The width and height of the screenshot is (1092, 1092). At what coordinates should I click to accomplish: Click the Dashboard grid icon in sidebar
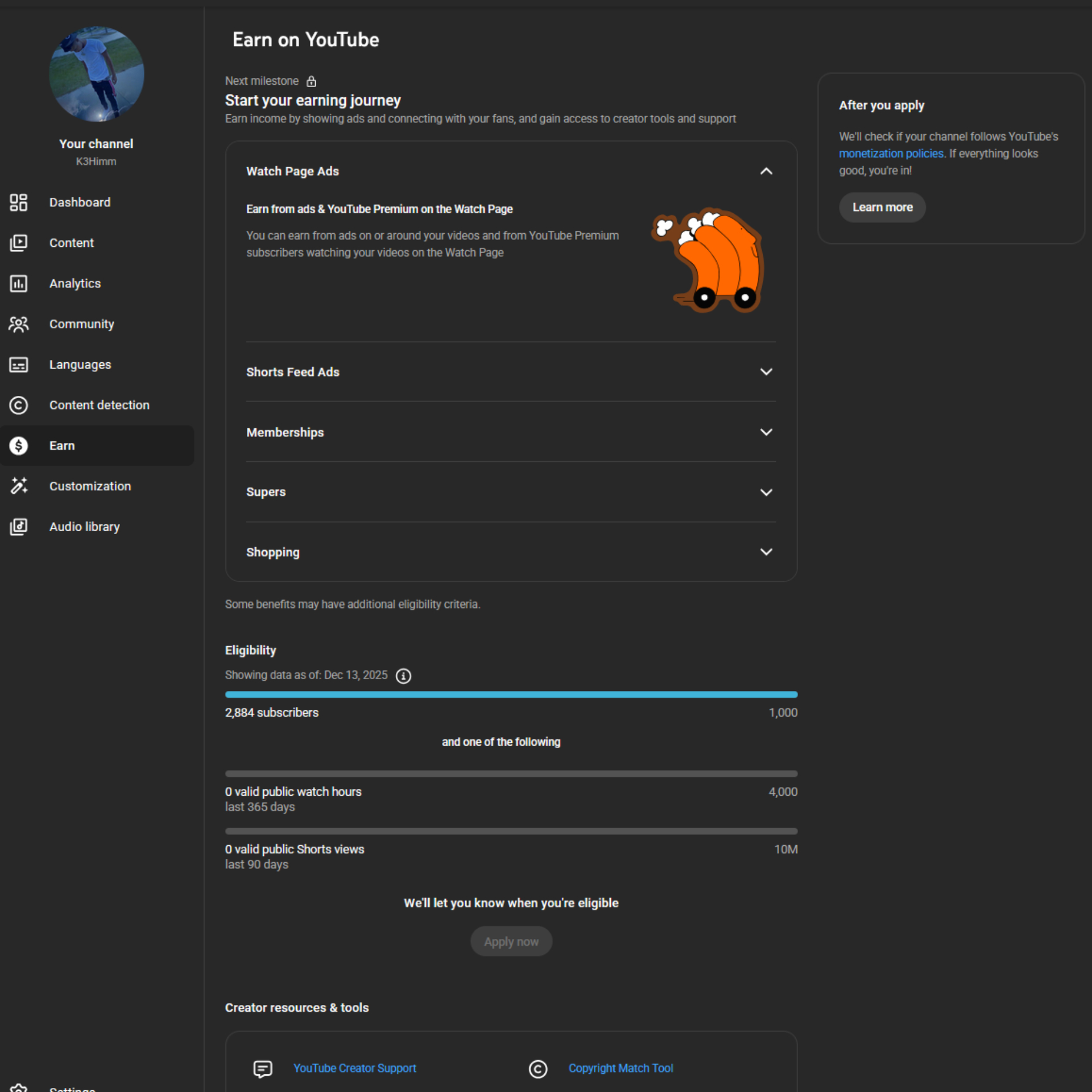tap(18, 202)
